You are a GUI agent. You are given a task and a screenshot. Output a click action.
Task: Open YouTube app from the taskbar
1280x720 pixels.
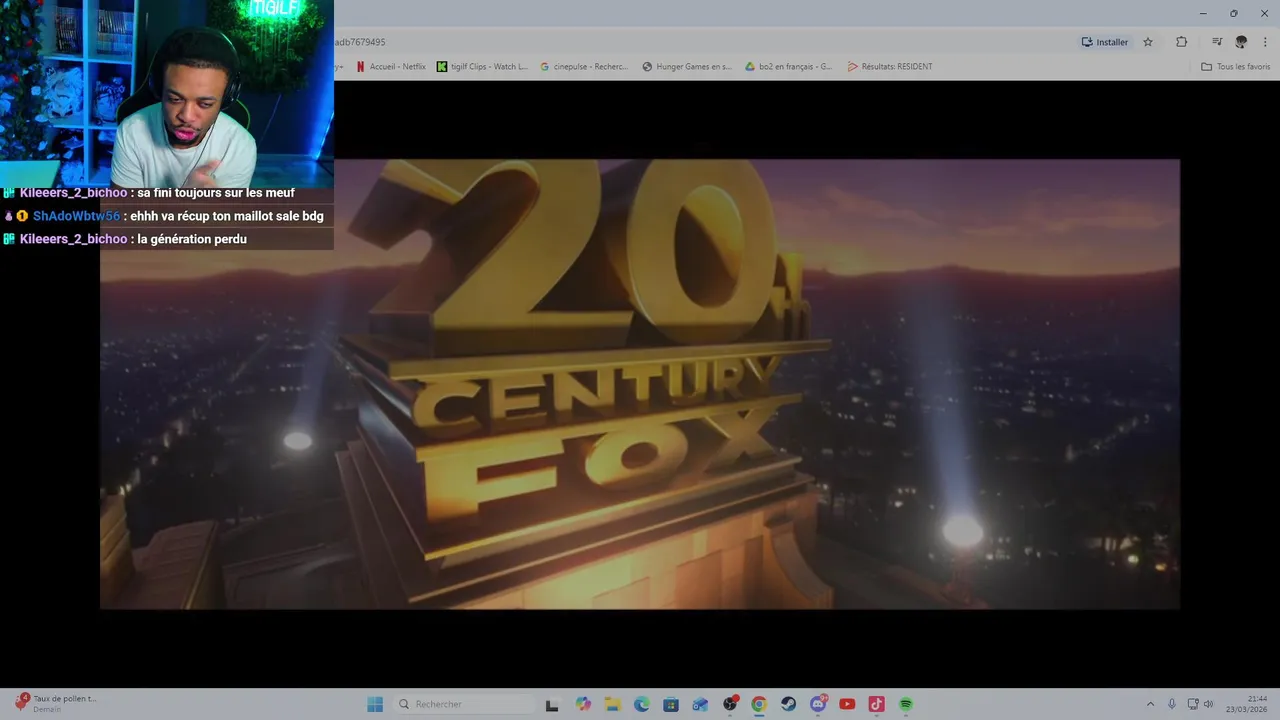click(847, 704)
